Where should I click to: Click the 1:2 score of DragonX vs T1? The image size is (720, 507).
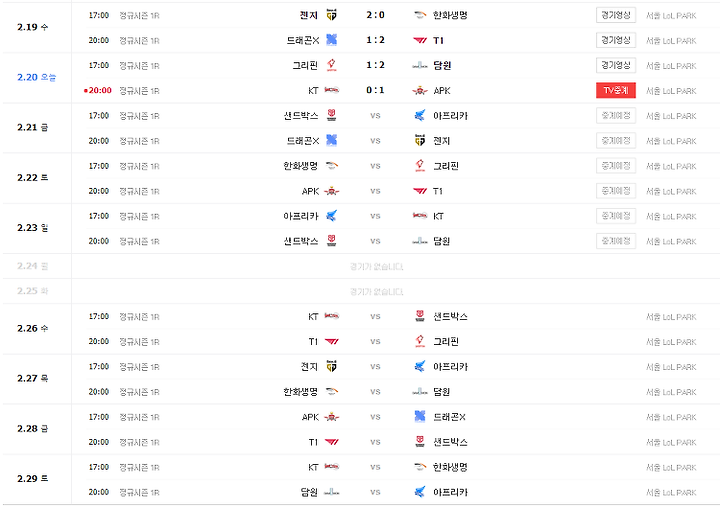[375, 40]
